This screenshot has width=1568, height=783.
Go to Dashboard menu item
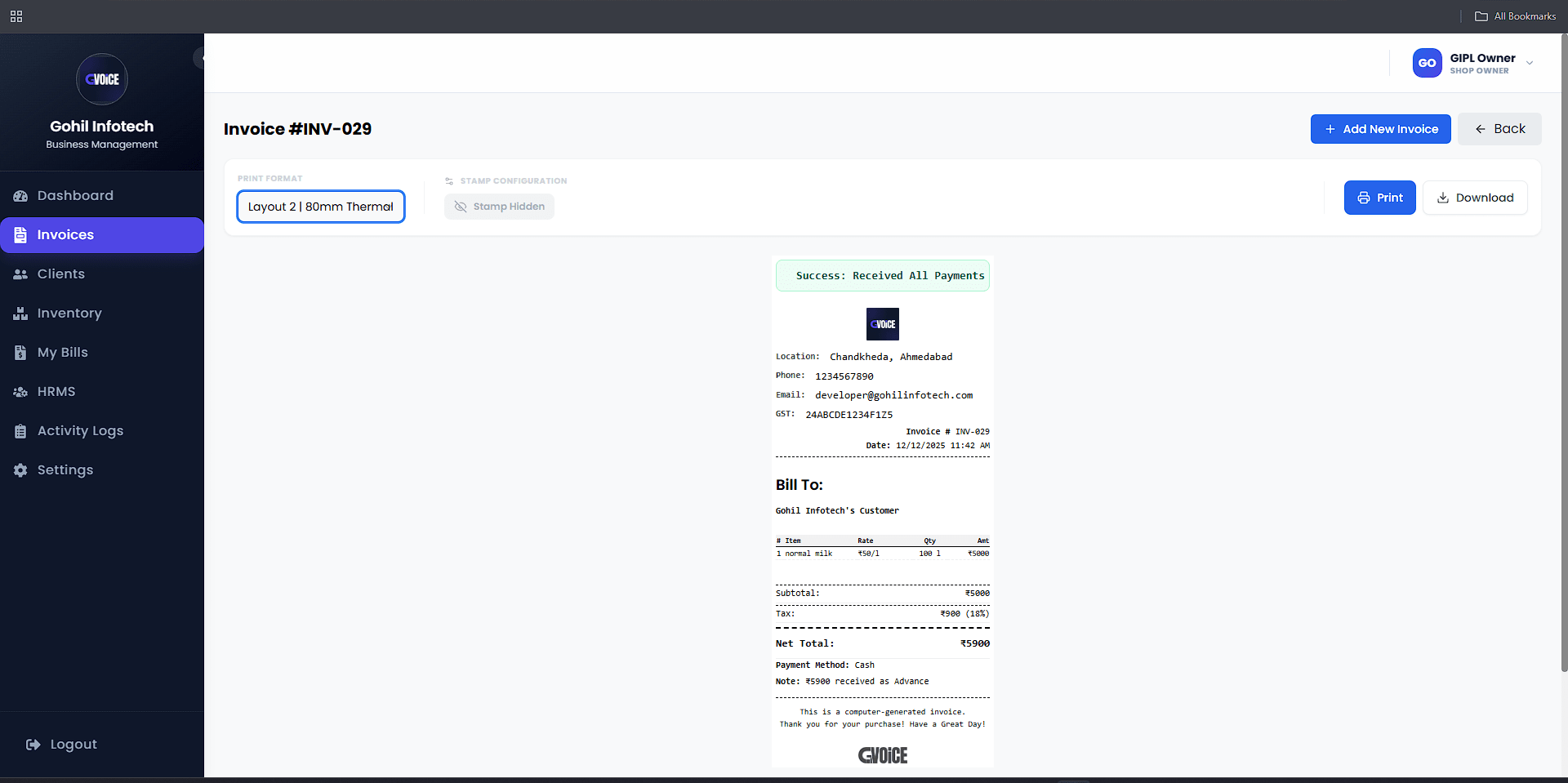coord(102,196)
